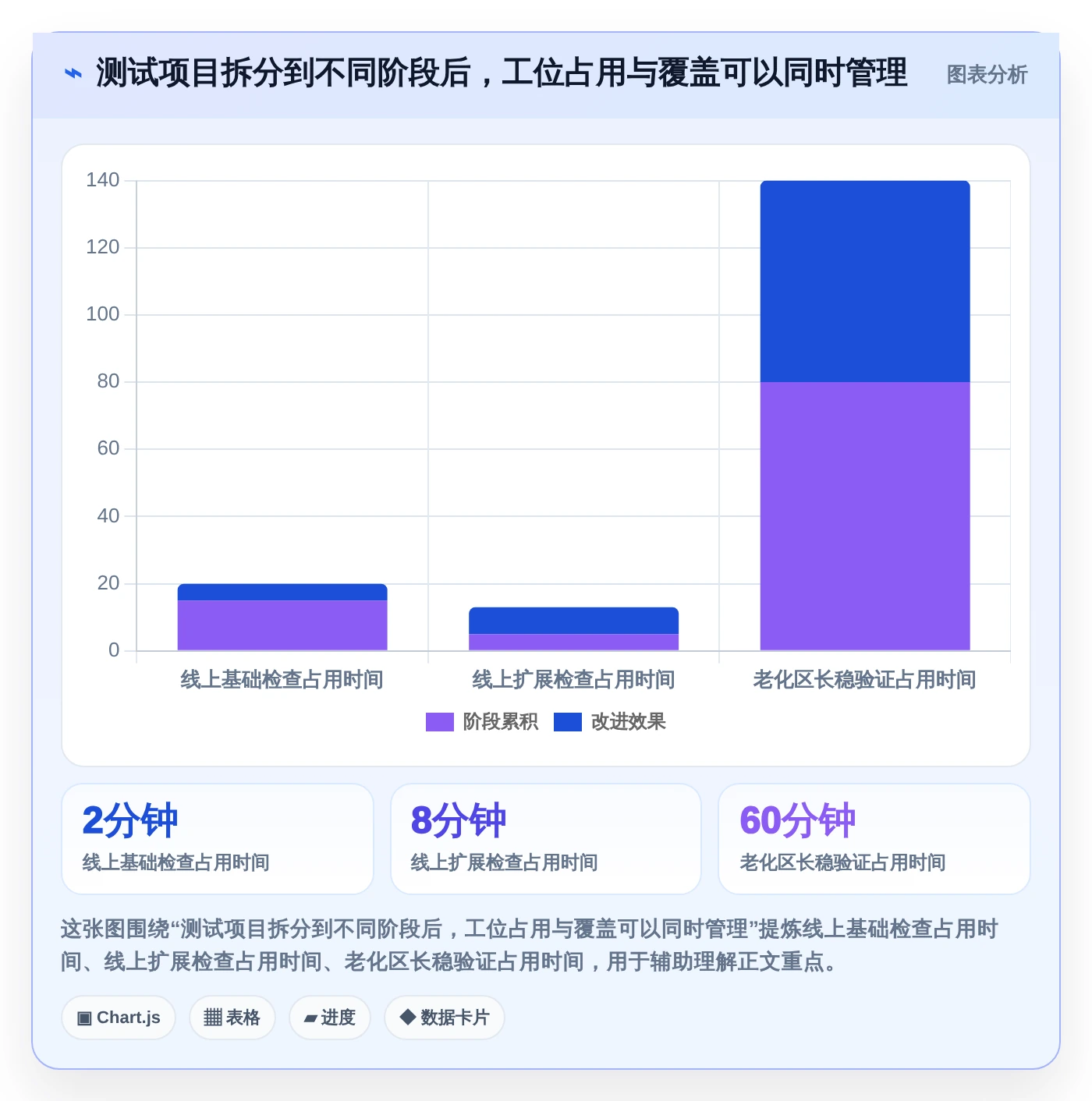Click the diamond icon in 数据卡片 chip
Viewport: 1092px width, 1101px height.
(407, 1017)
